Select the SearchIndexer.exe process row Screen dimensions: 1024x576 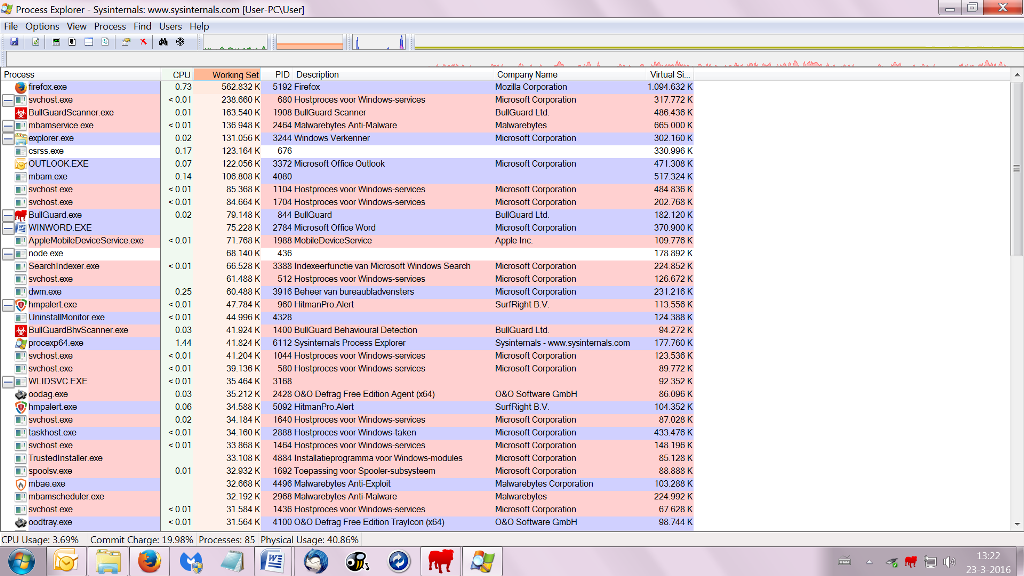click(x=347, y=266)
